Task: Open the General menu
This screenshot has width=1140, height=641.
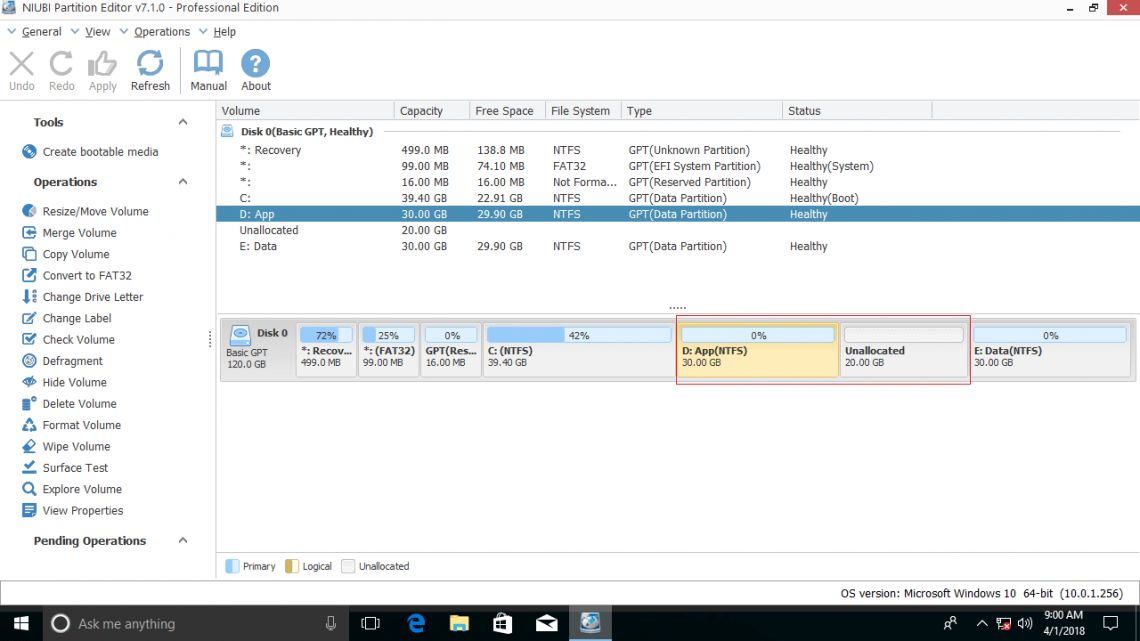Action: [41, 32]
